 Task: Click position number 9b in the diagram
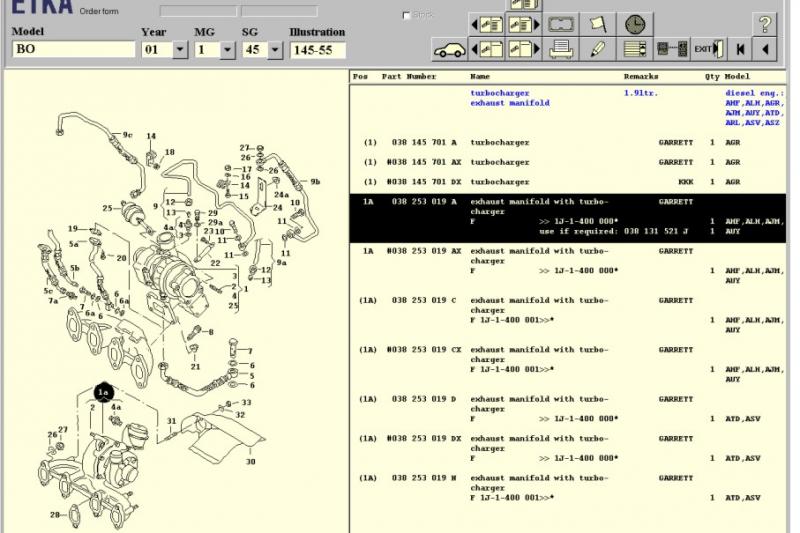click(x=315, y=182)
